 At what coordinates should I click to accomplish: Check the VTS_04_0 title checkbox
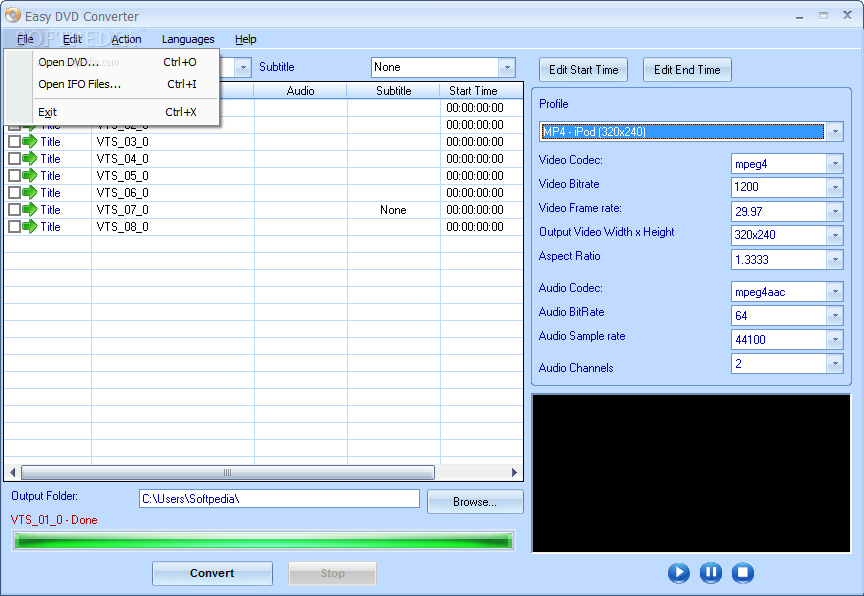pos(14,159)
